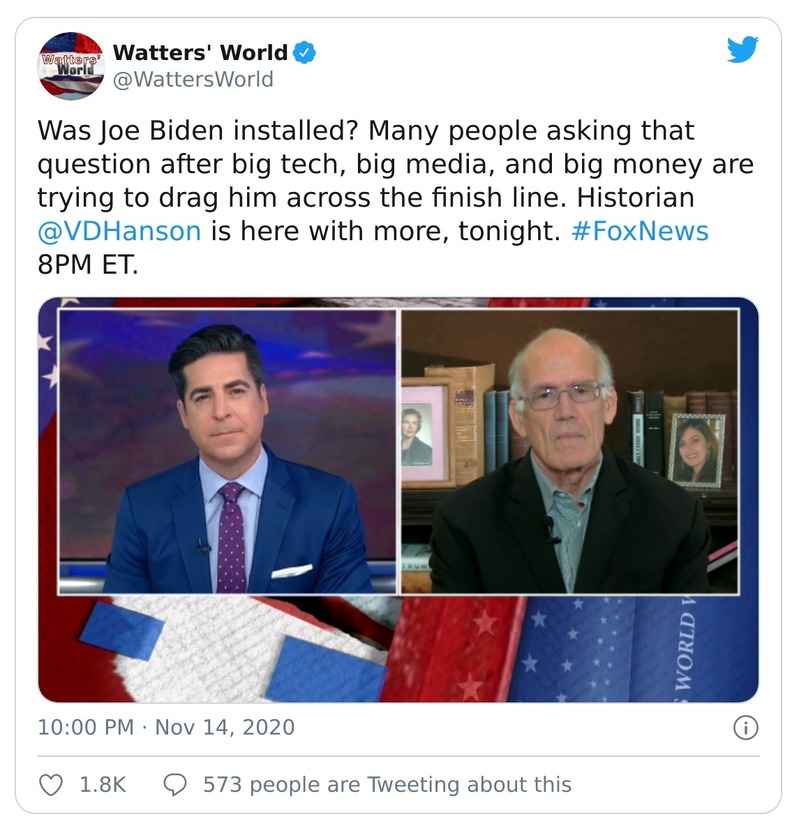799x833 pixels.
Task: Open the video panel with blue-suited man
Action: point(227,452)
